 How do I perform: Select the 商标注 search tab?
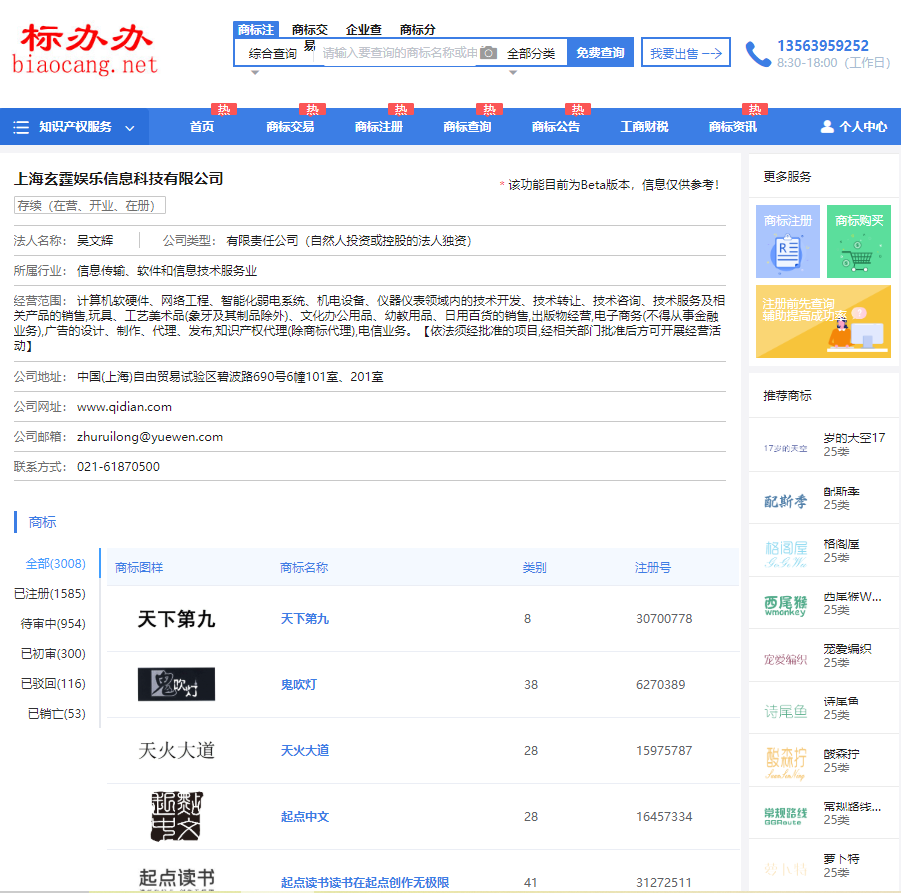point(256,29)
